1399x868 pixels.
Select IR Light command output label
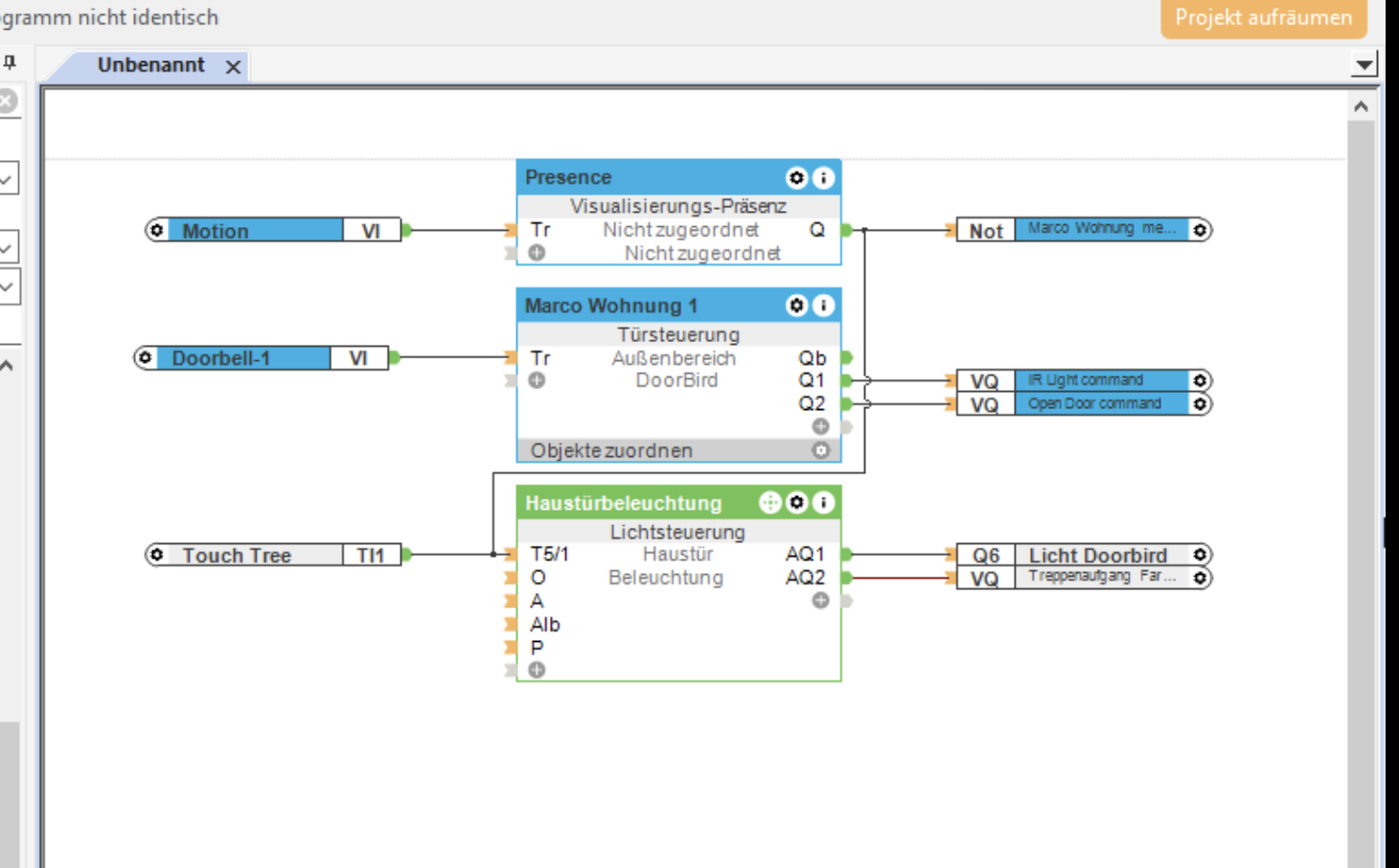coord(1086,380)
